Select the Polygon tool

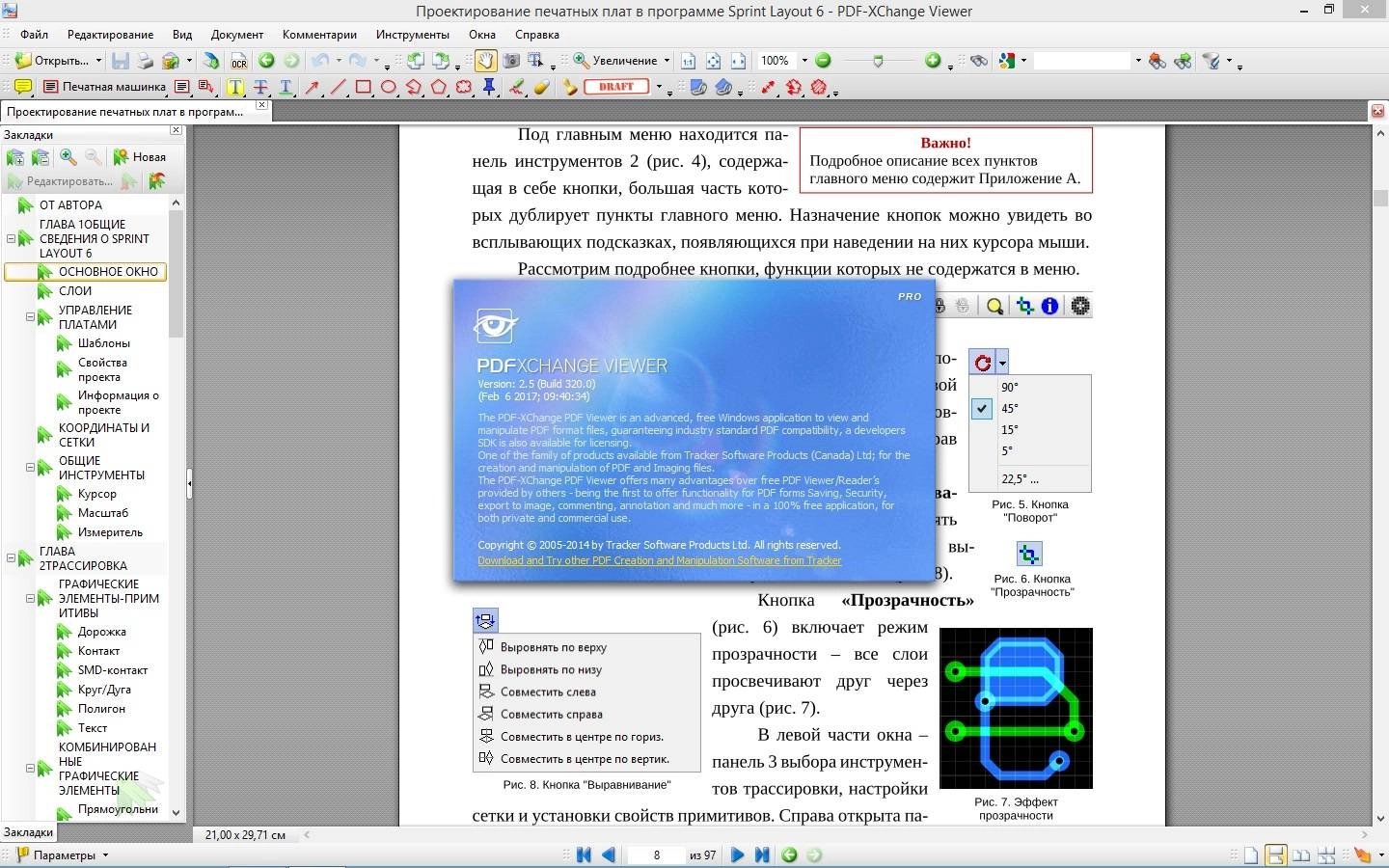pyautogui.click(x=439, y=87)
